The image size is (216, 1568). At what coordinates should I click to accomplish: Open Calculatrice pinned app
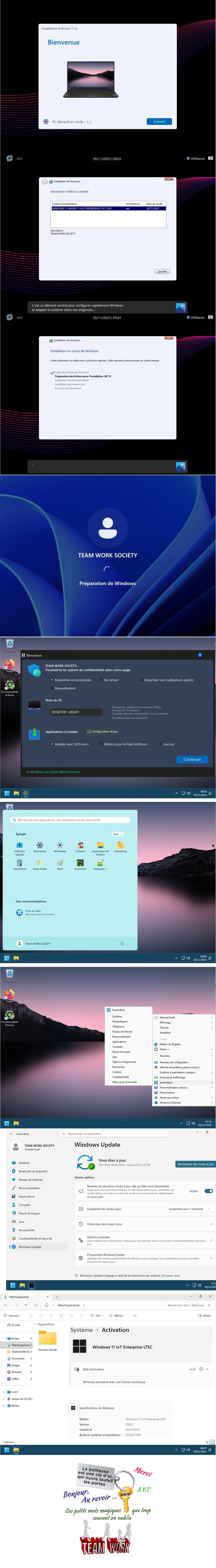20,864
